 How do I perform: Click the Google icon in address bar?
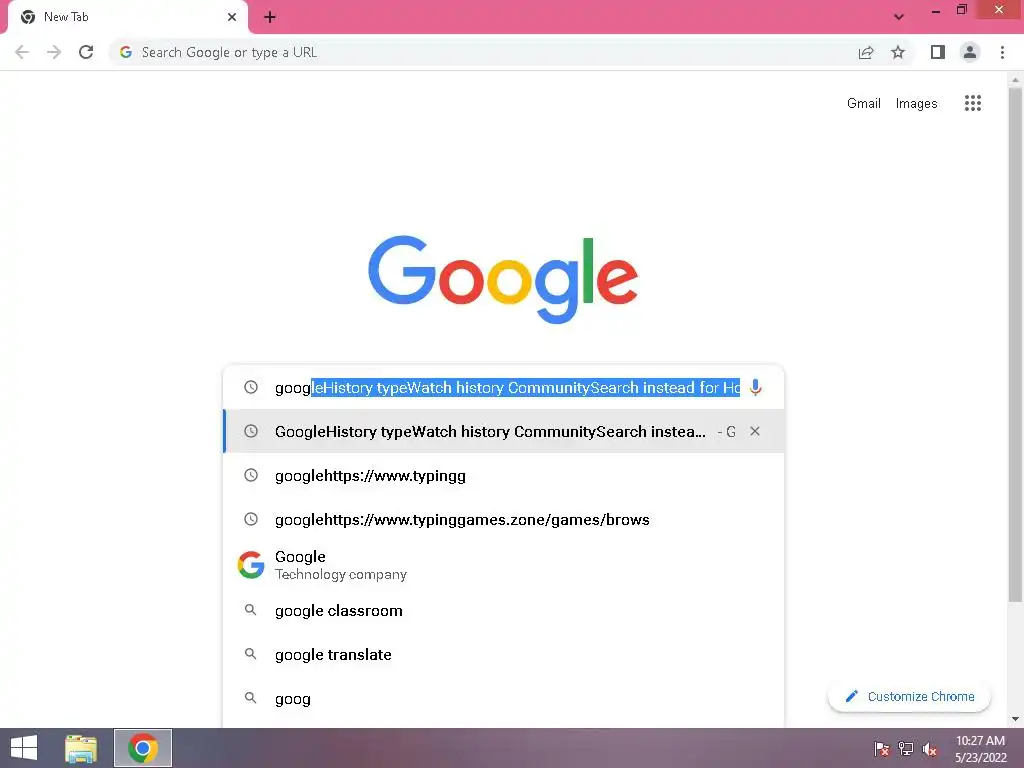click(126, 52)
